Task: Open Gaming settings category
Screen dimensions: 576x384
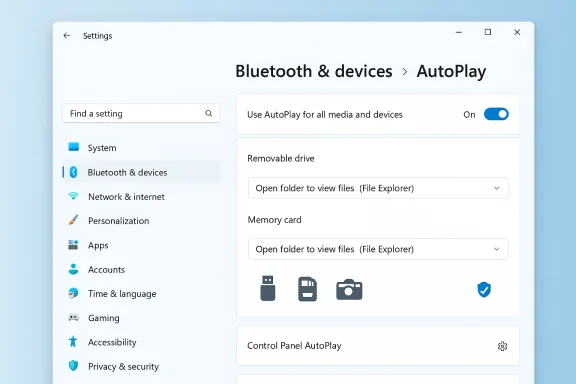Action: [x=141, y=318]
